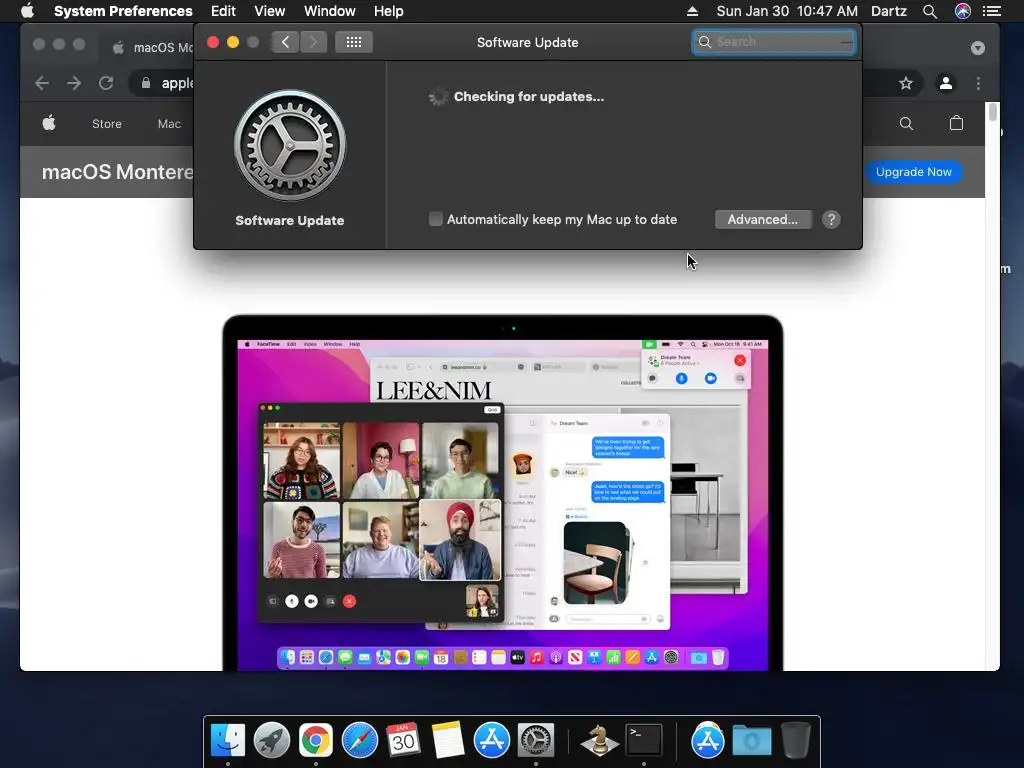Open Chrome profile avatar
The image size is (1024, 768).
click(x=945, y=83)
